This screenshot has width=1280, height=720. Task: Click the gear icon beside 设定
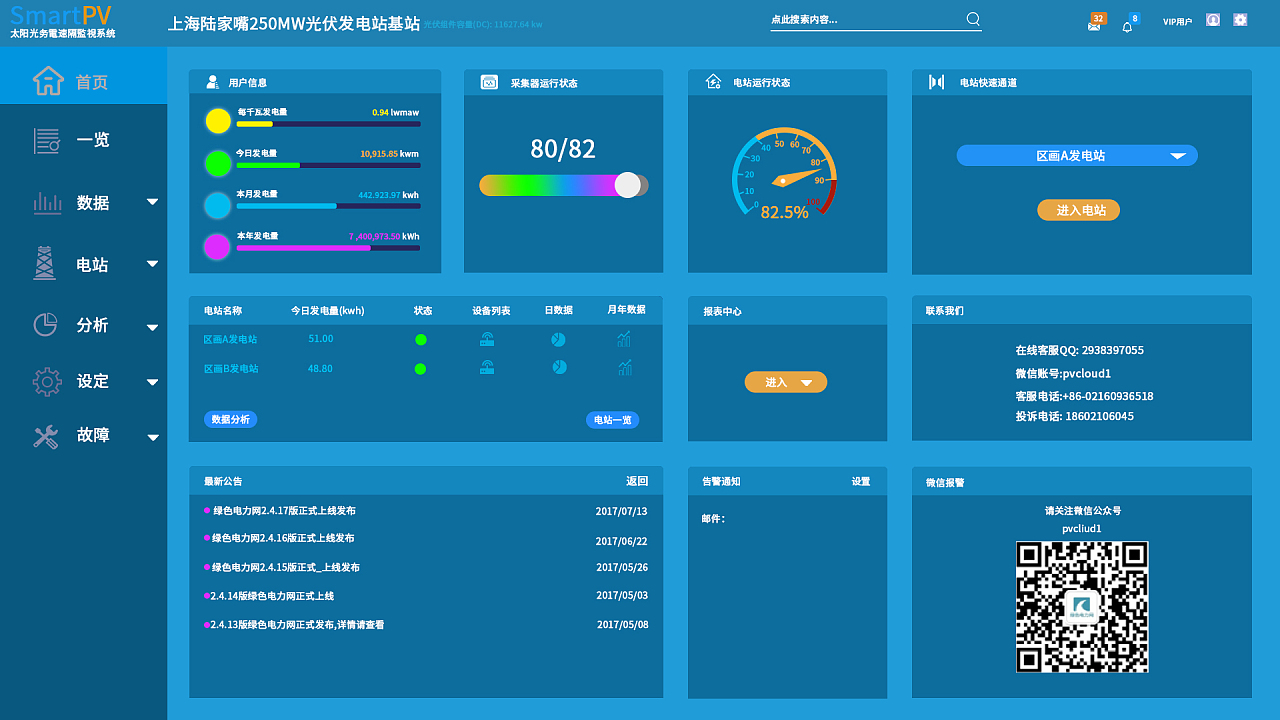tap(47, 381)
